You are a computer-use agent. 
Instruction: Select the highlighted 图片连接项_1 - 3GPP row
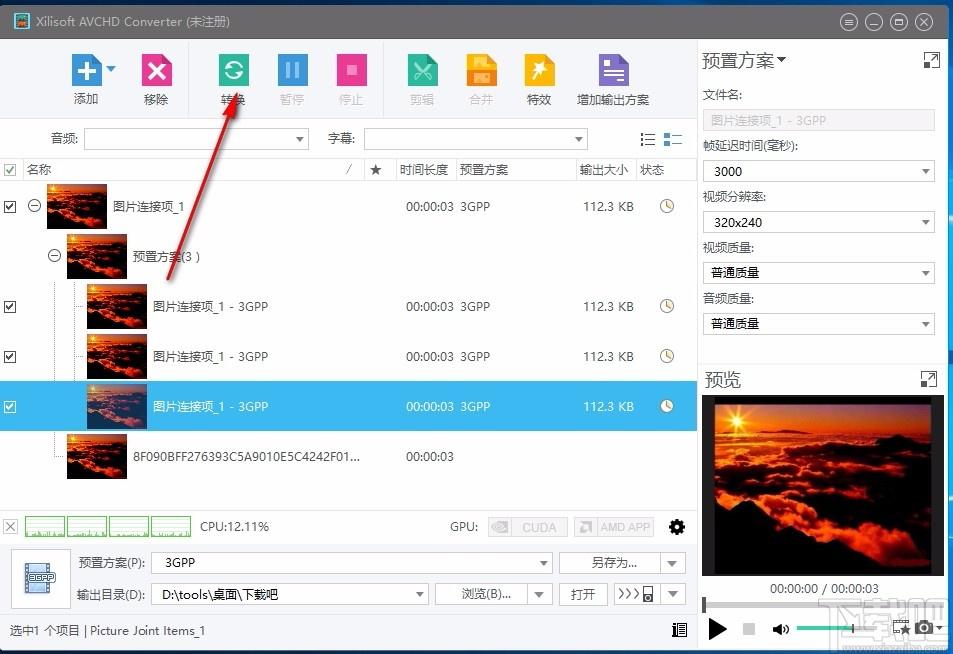[348, 407]
